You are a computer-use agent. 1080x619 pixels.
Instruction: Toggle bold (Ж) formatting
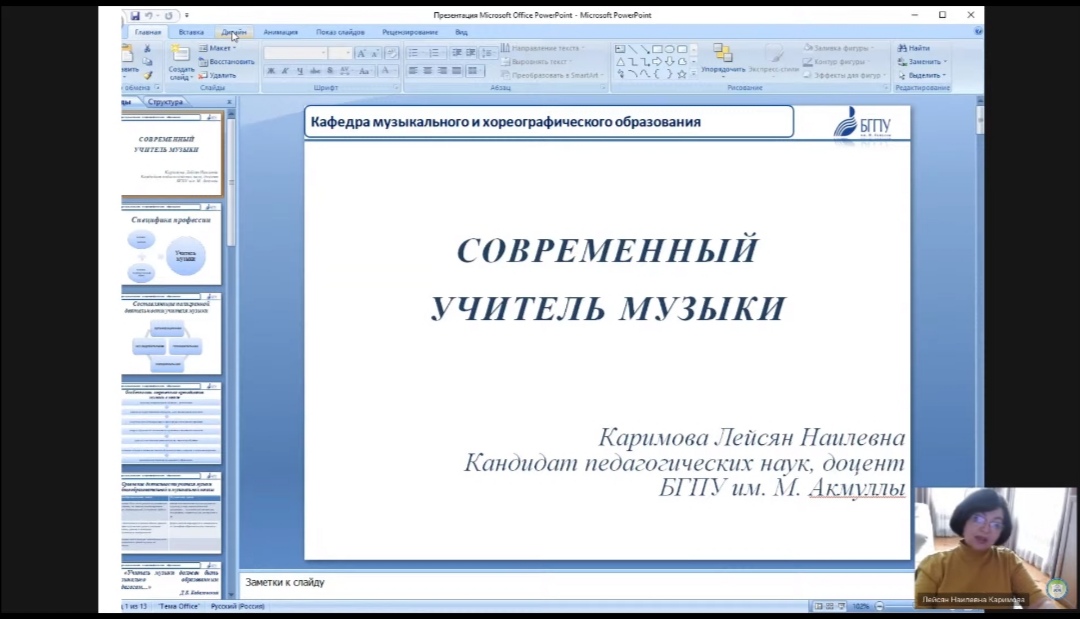tap(271, 71)
